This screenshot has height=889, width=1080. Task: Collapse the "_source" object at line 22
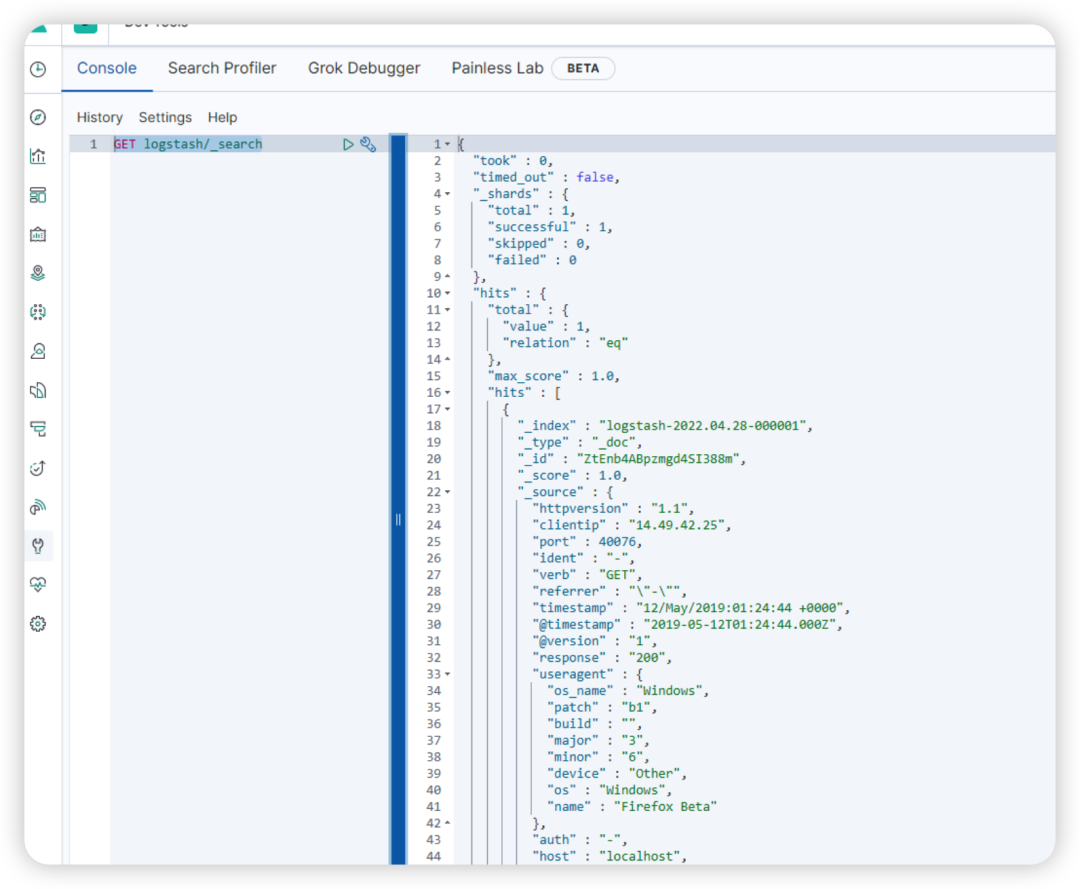pyautogui.click(x=447, y=492)
